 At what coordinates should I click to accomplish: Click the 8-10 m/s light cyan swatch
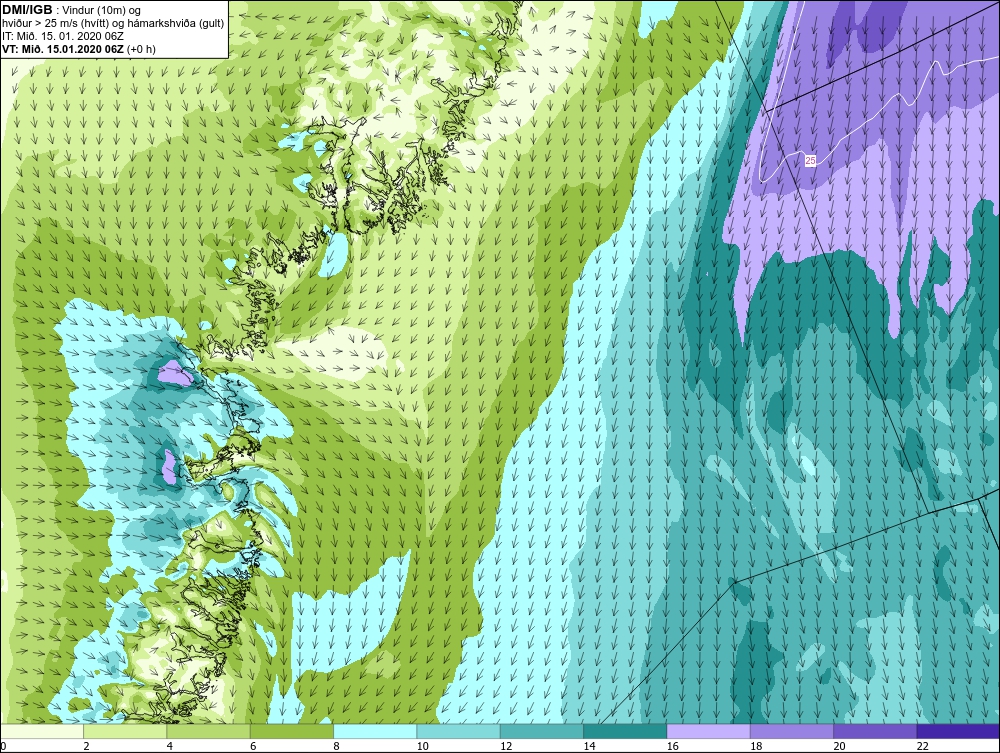tap(375, 731)
